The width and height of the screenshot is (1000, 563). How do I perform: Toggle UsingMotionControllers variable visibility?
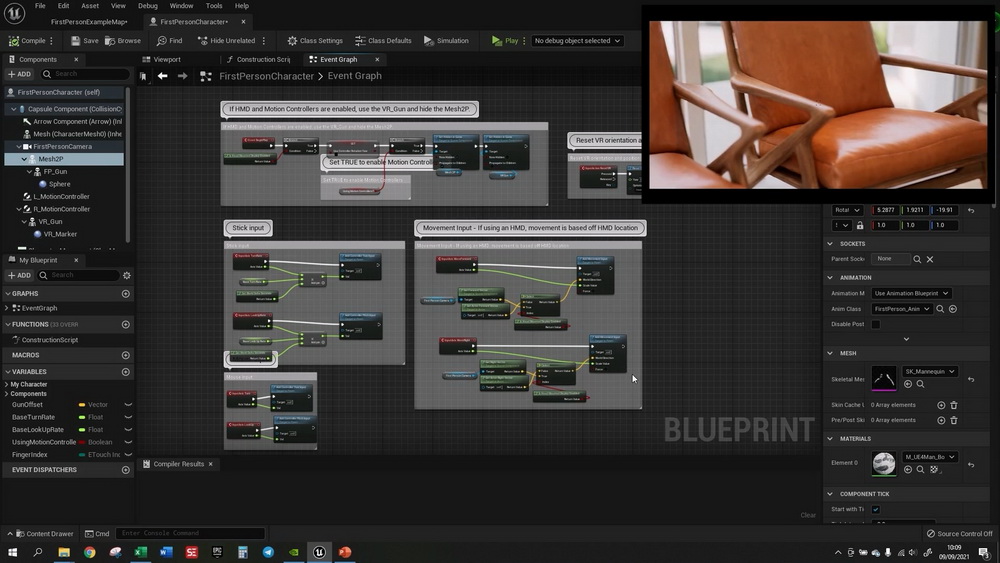[128, 442]
